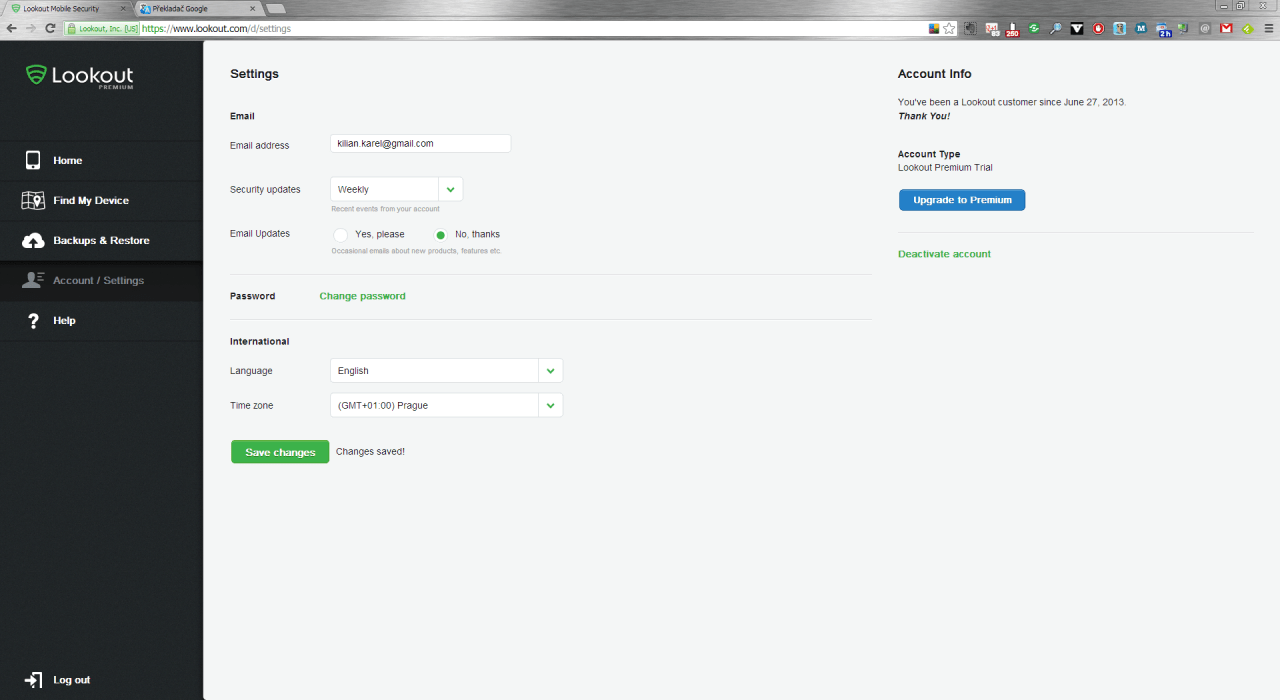Click the green Lookout, Inc. SSL badge
1280x700 pixels.
click(102, 29)
